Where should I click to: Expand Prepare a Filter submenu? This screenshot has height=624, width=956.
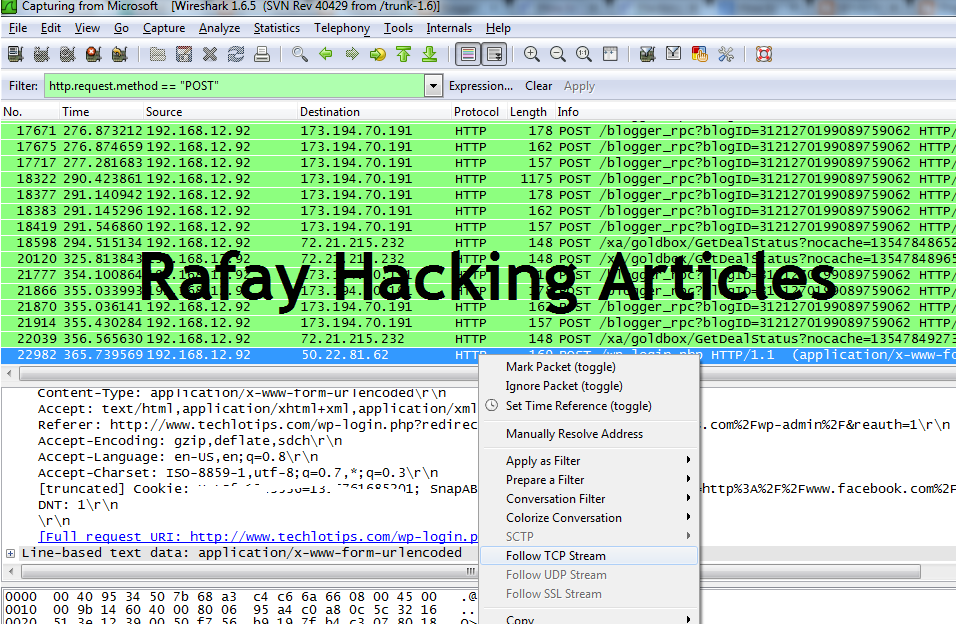point(589,479)
